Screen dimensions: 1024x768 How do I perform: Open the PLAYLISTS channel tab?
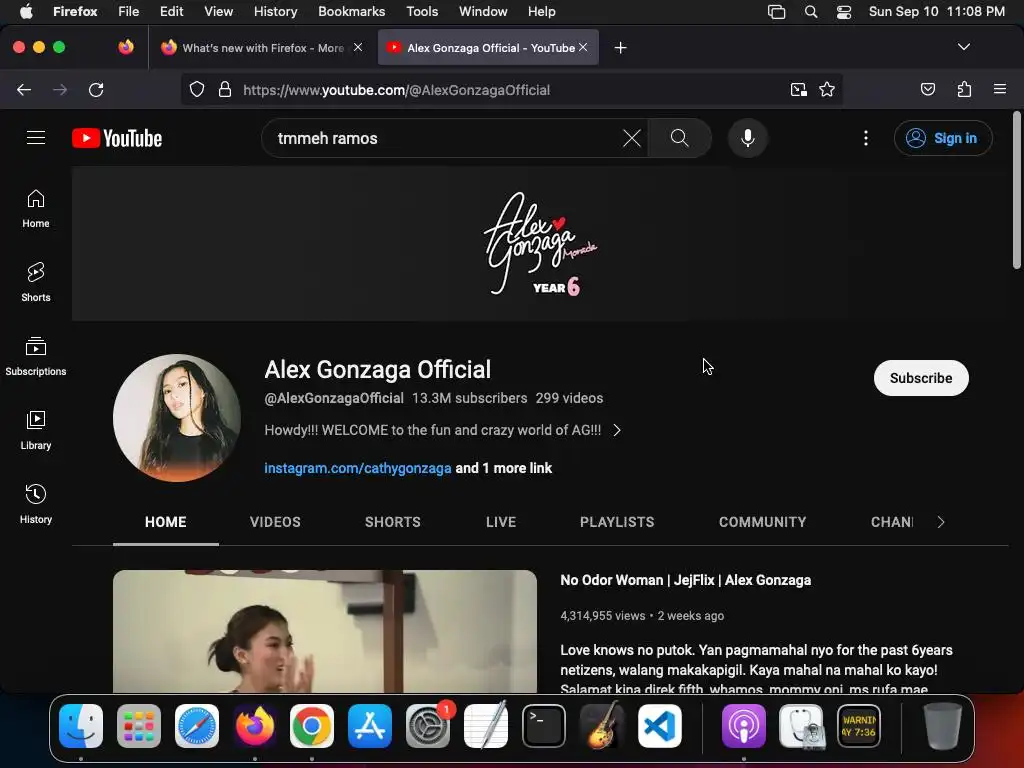click(617, 522)
